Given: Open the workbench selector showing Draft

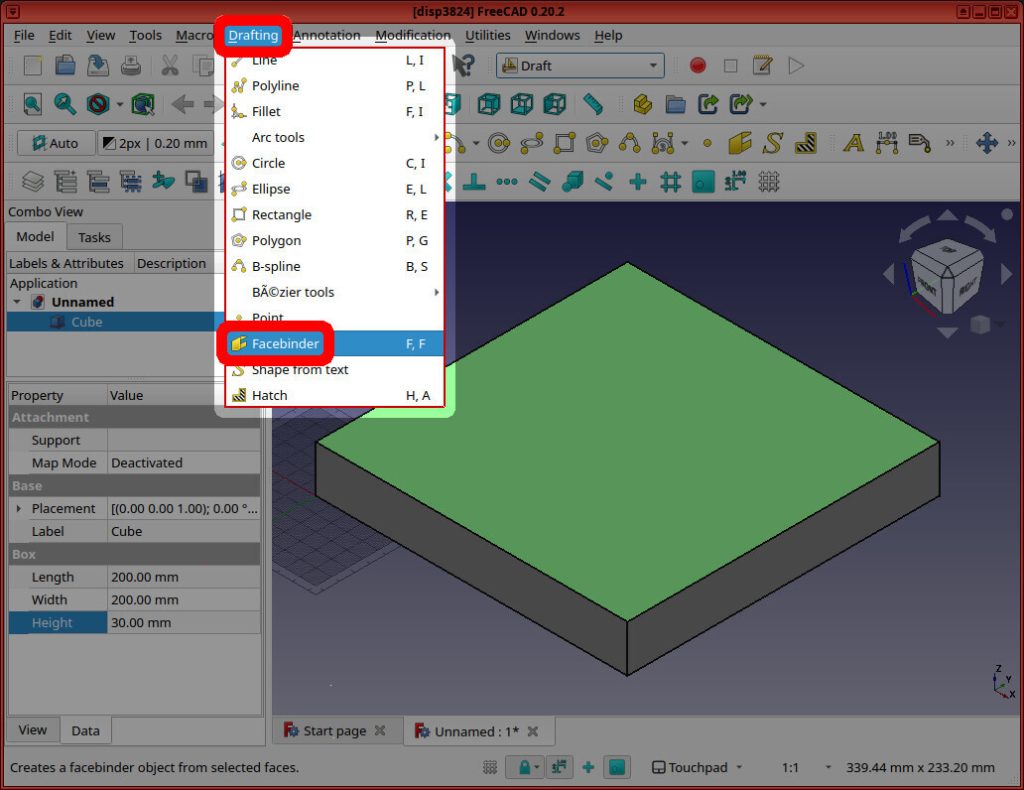Looking at the screenshot, I should 580,65.
